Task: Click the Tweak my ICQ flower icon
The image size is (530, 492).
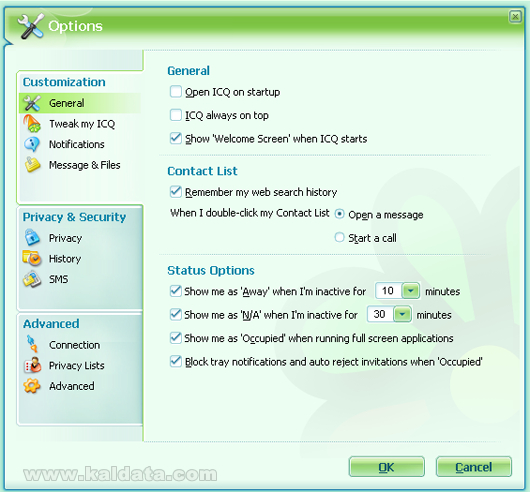Action: (32, 123)
